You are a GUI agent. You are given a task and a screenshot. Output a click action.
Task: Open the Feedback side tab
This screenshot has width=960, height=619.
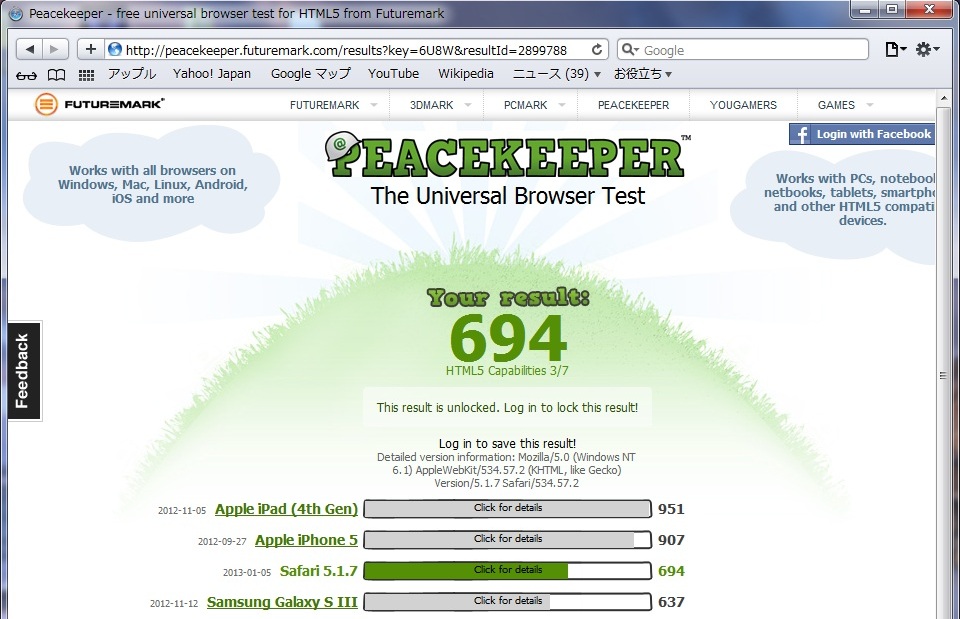tap(24, 370)
